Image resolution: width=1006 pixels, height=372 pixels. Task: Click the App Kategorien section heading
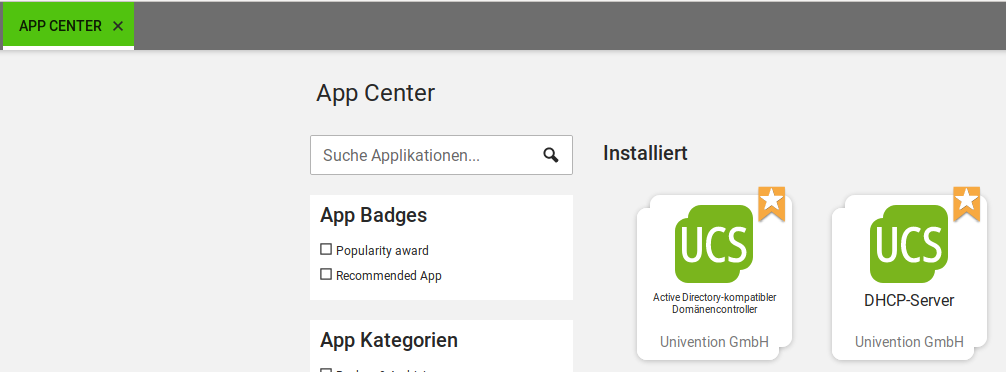(389, 340)
